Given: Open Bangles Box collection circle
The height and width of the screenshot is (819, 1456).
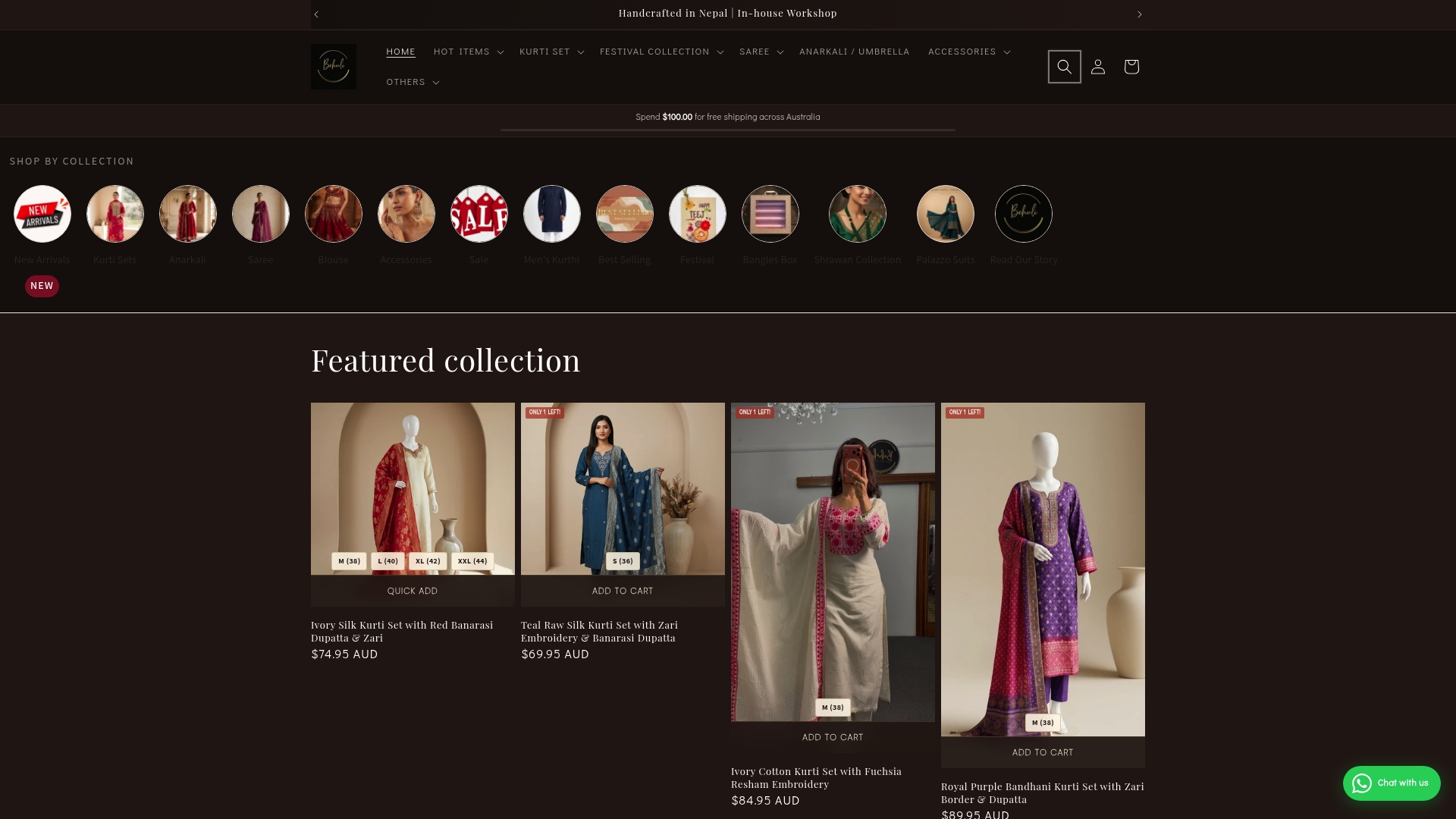Looking at the screenshot, I should (770, 214).
